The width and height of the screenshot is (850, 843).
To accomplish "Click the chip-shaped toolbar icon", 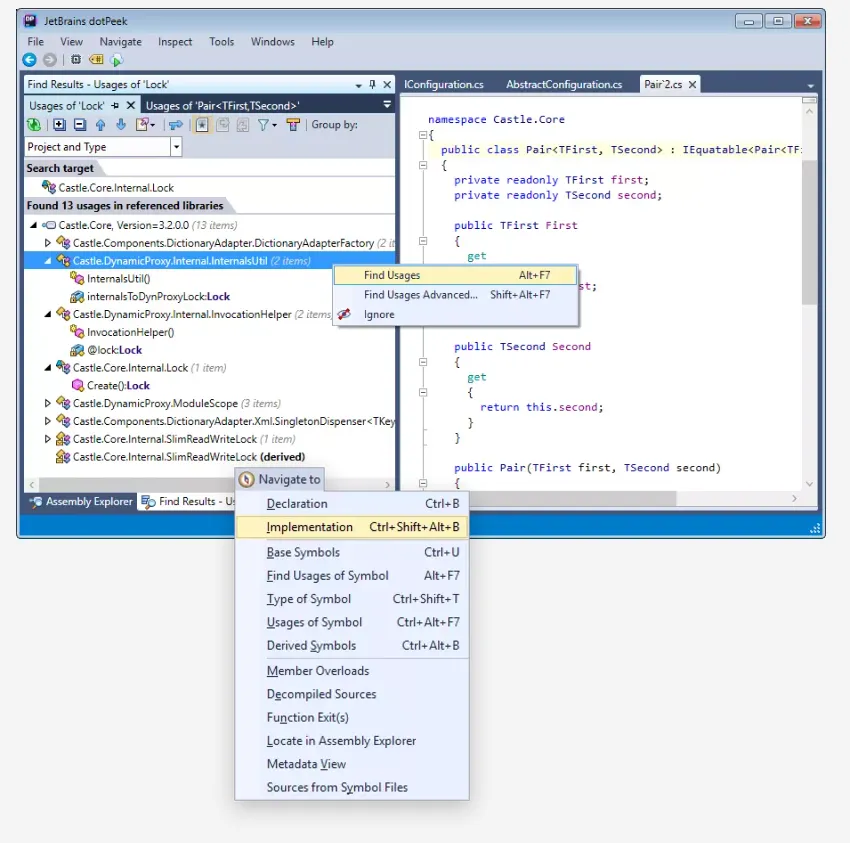I will pyautogui.click(x=76, y=59).
